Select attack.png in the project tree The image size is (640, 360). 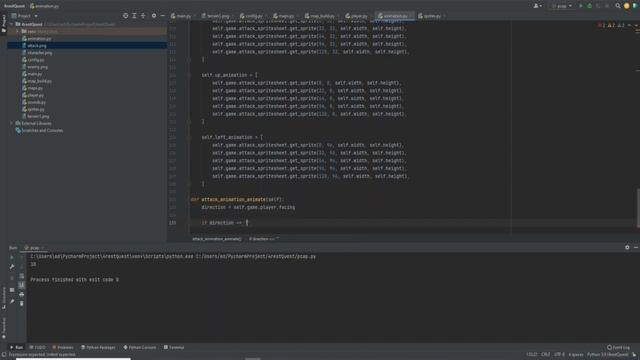(37, 46)
